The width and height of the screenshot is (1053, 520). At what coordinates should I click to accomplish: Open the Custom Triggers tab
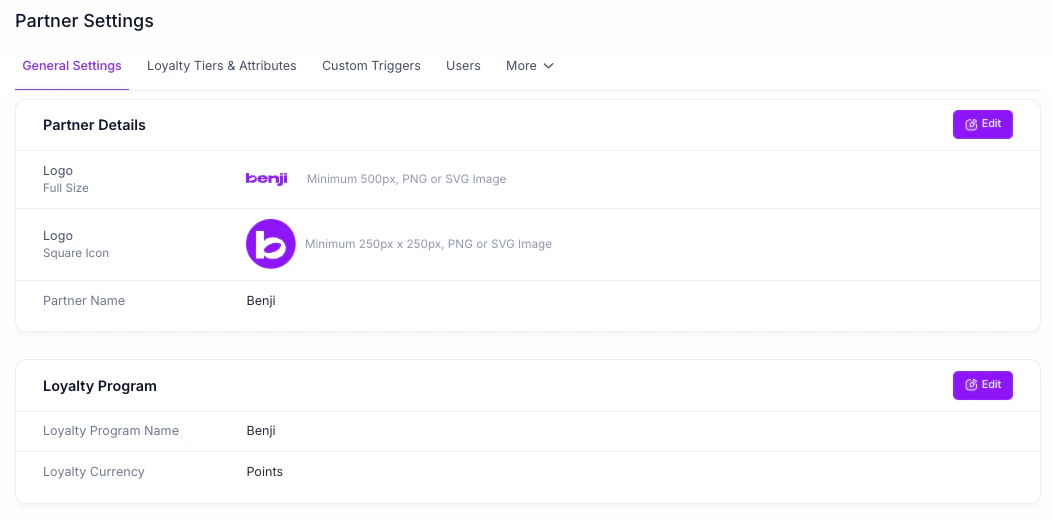[x=371, y=66]
